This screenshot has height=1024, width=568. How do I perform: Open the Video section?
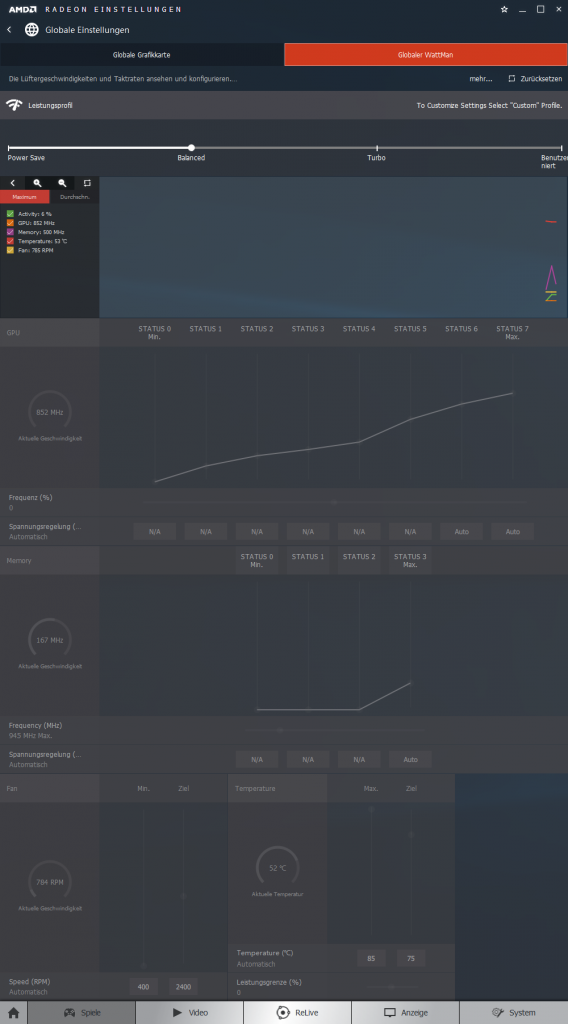189,1012
